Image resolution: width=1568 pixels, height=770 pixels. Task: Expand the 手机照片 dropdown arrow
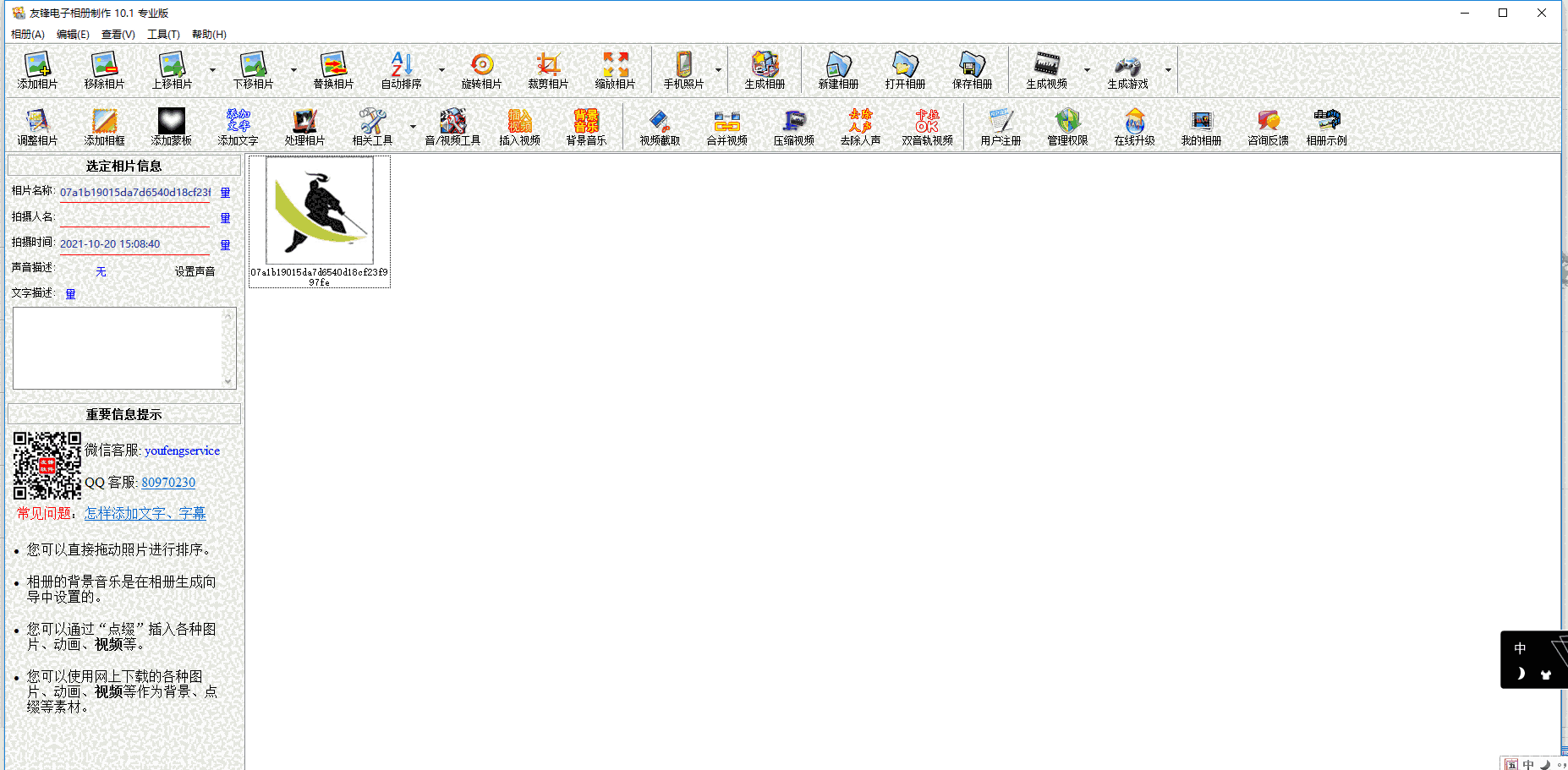pyautogui.click(x=719, y=70)
